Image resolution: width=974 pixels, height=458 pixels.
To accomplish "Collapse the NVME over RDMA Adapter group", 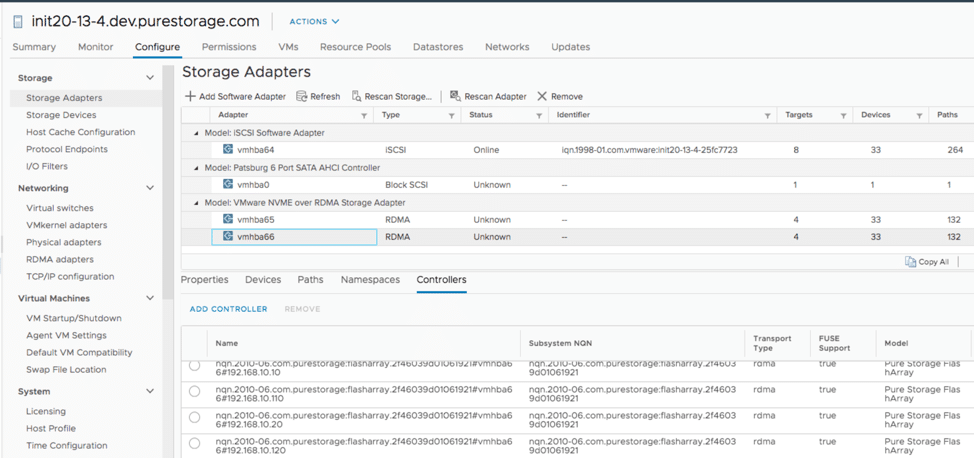I will [x=197, y=203].
